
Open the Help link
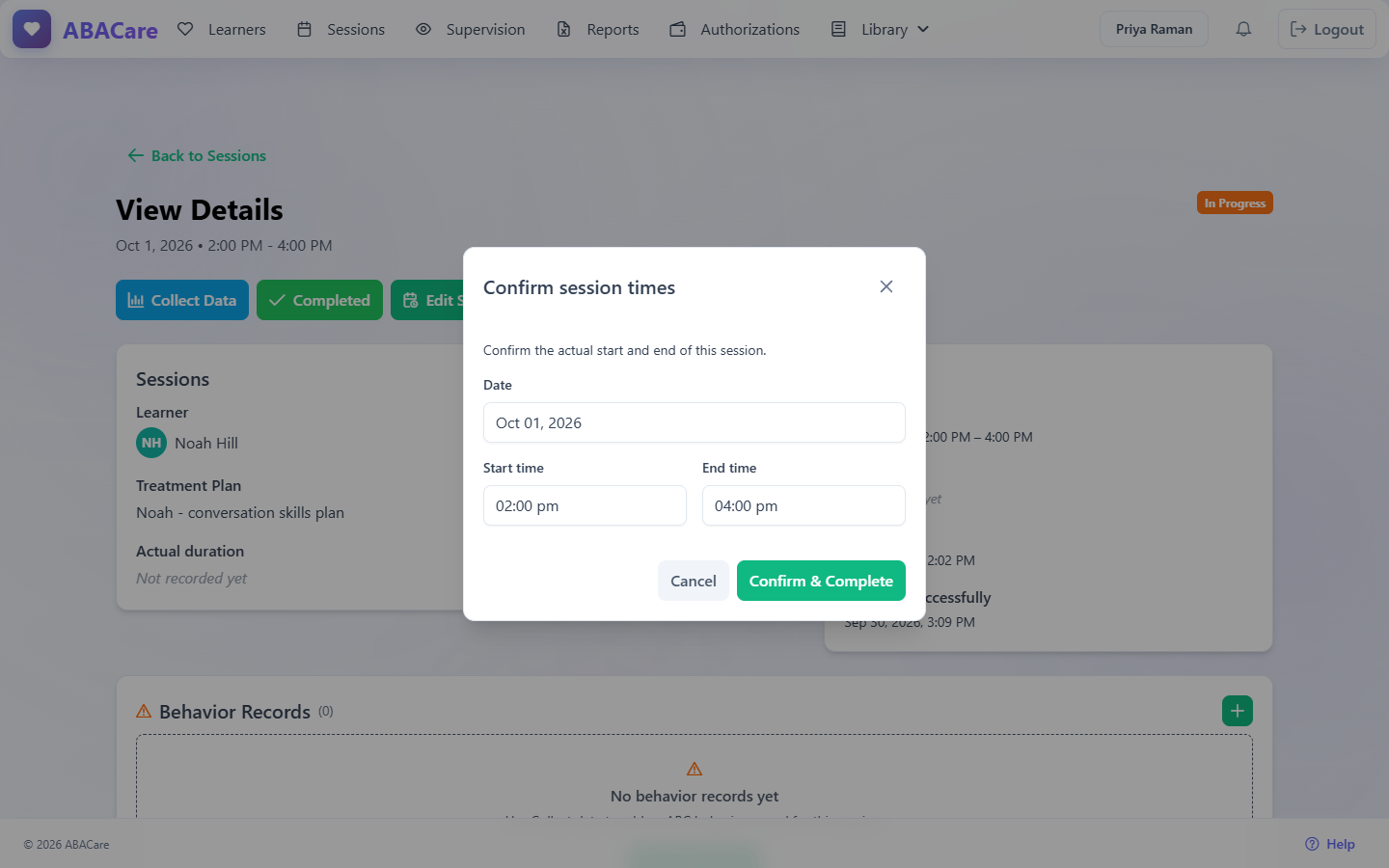pyautogui.click(x=1330, y=844)
